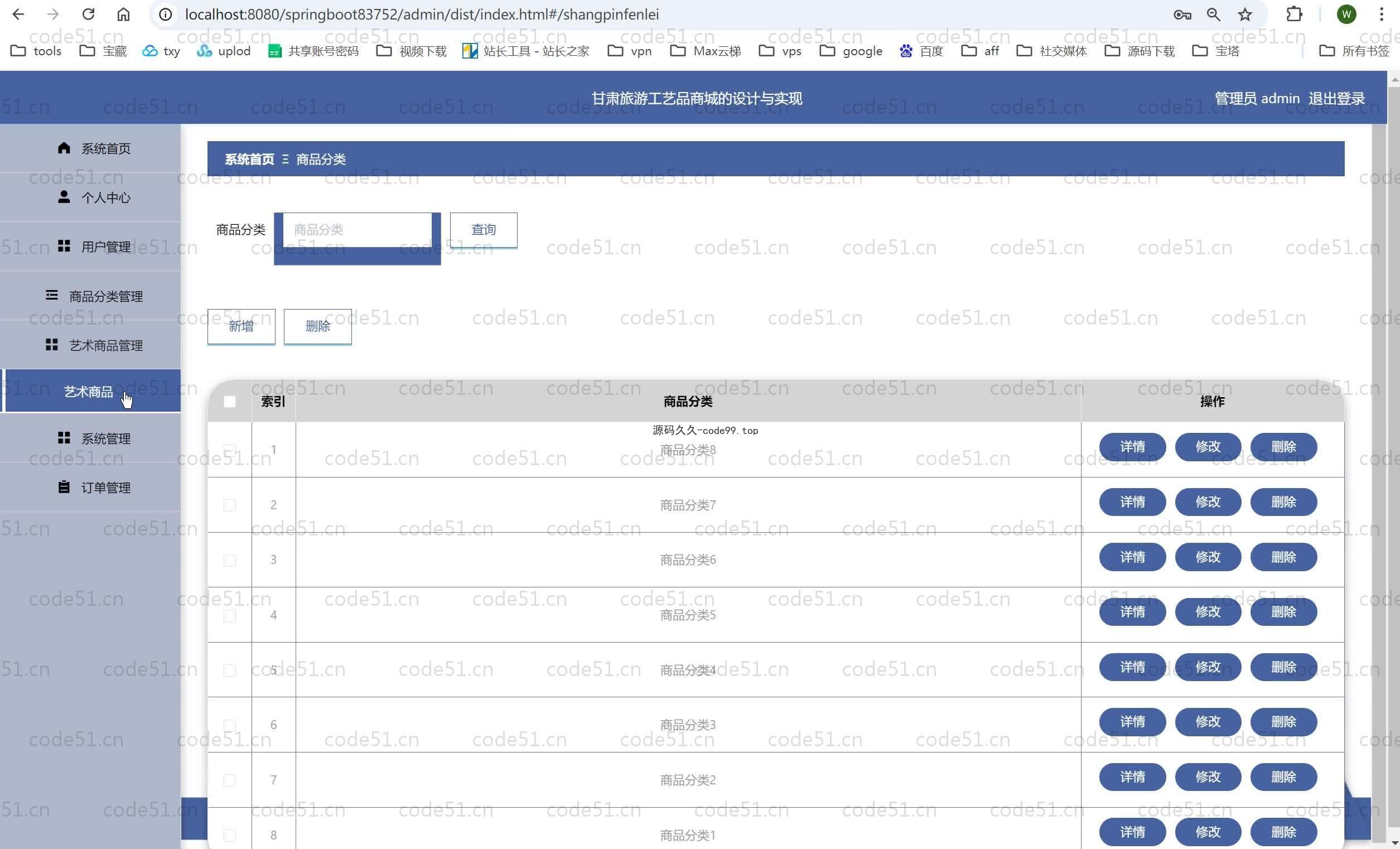
Task: Open the tools bookmark folder
Action: tap(36, 51)
